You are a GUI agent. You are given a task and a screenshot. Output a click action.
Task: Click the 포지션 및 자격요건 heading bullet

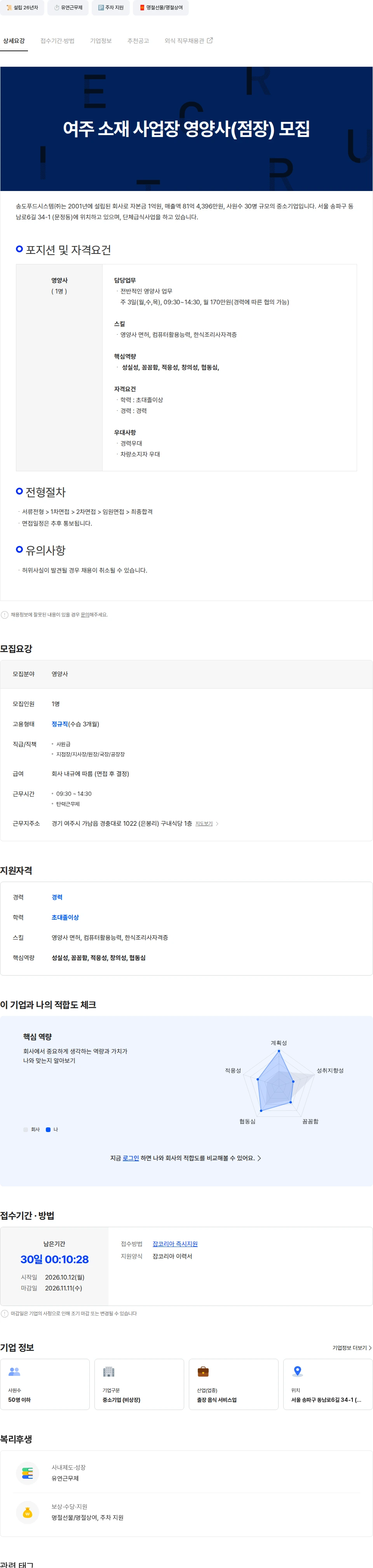(x=19, y=249)
